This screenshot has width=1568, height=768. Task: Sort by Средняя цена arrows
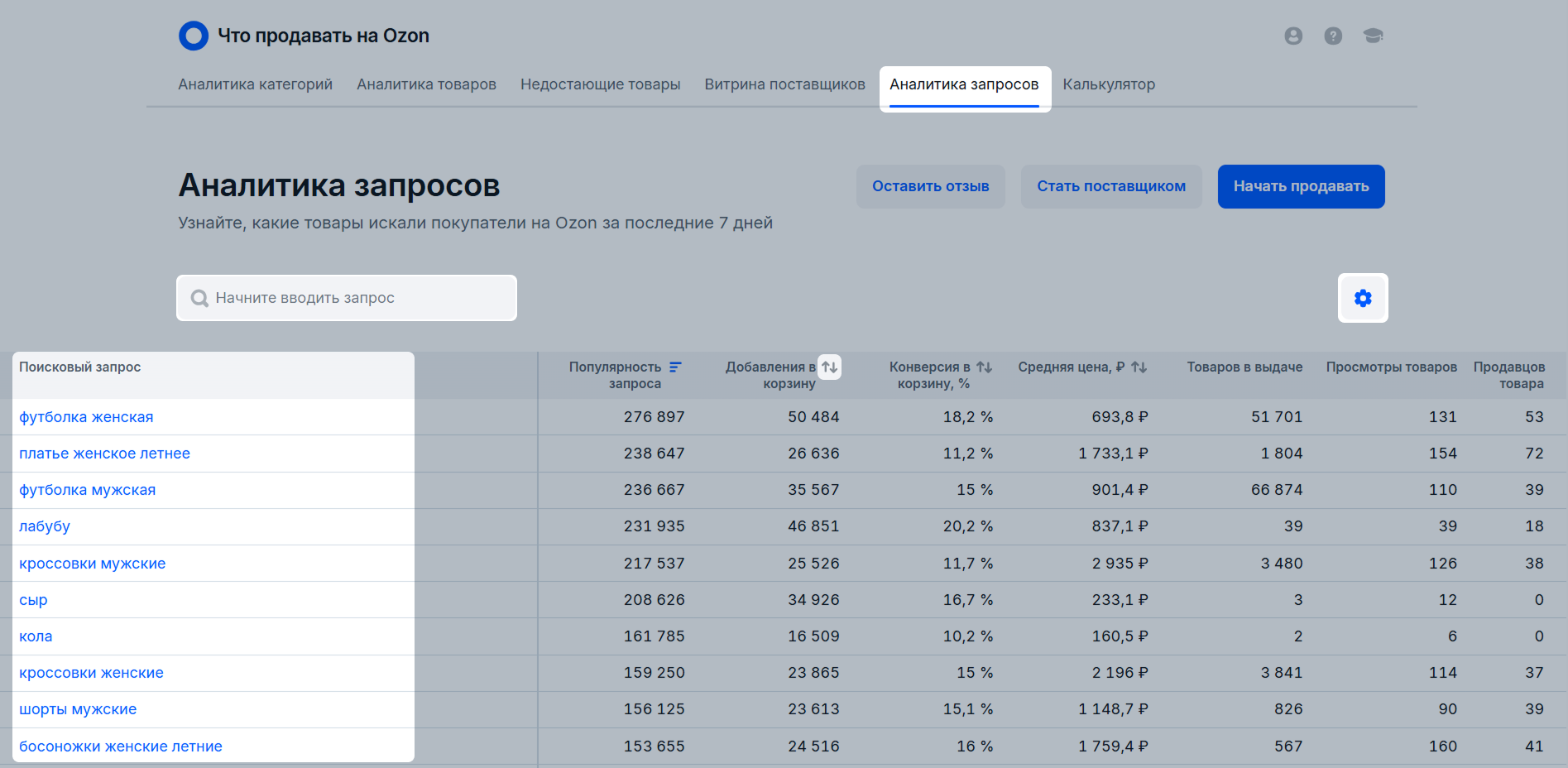pyautogui.click(x=1139, y=367)
